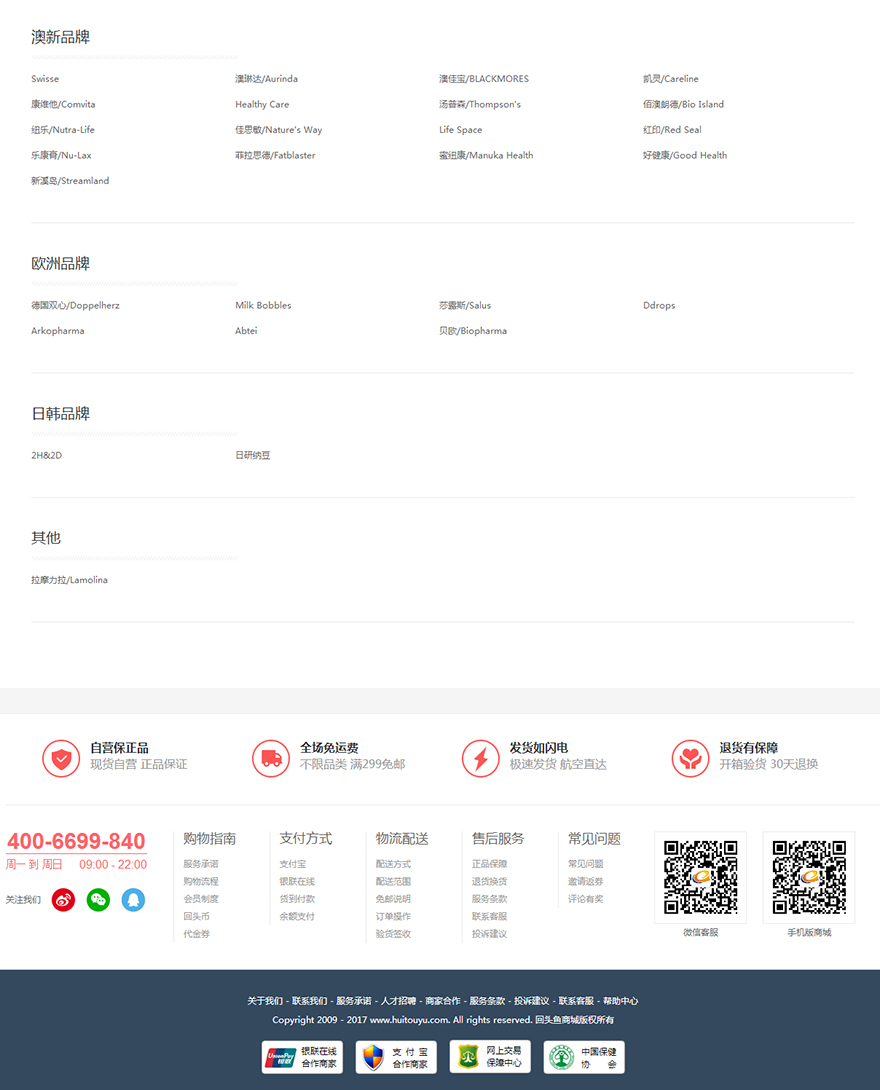Open the 拉摩力拉/Lamolina brand link
The width and height of the screenshot is (880, 1090).
[70, 580]
